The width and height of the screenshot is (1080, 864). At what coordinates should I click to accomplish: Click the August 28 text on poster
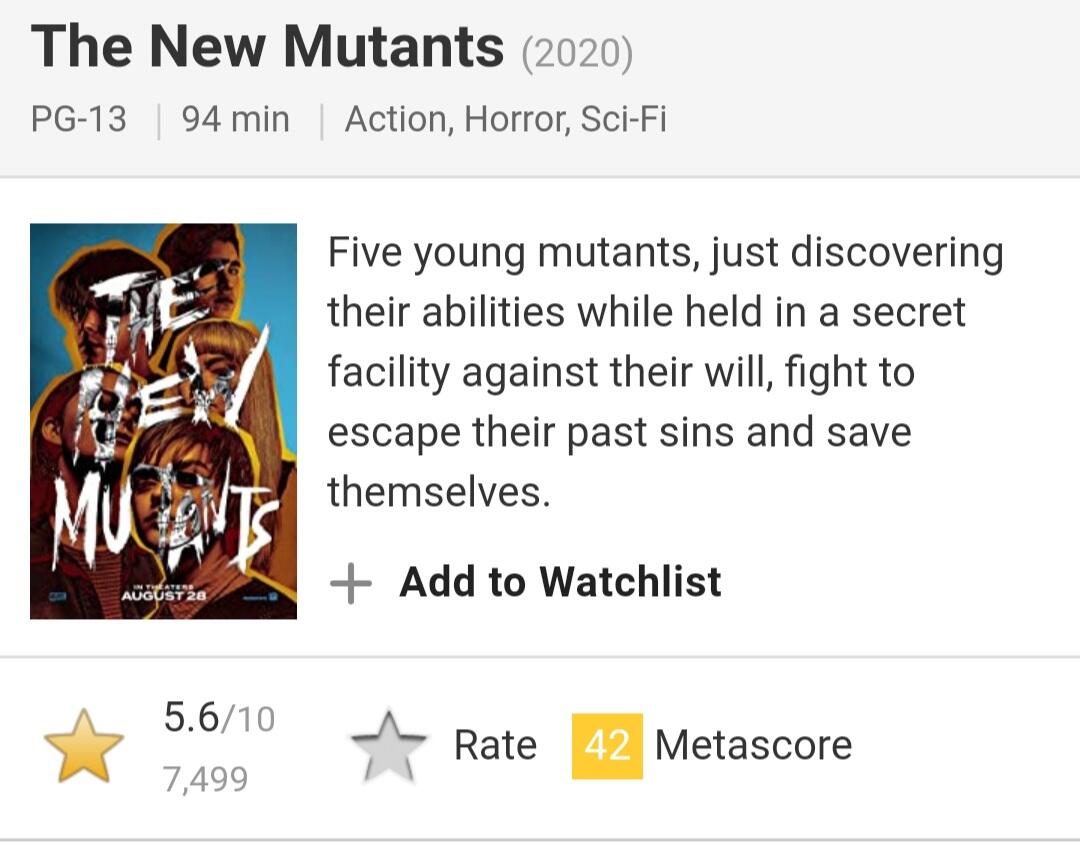164,596
